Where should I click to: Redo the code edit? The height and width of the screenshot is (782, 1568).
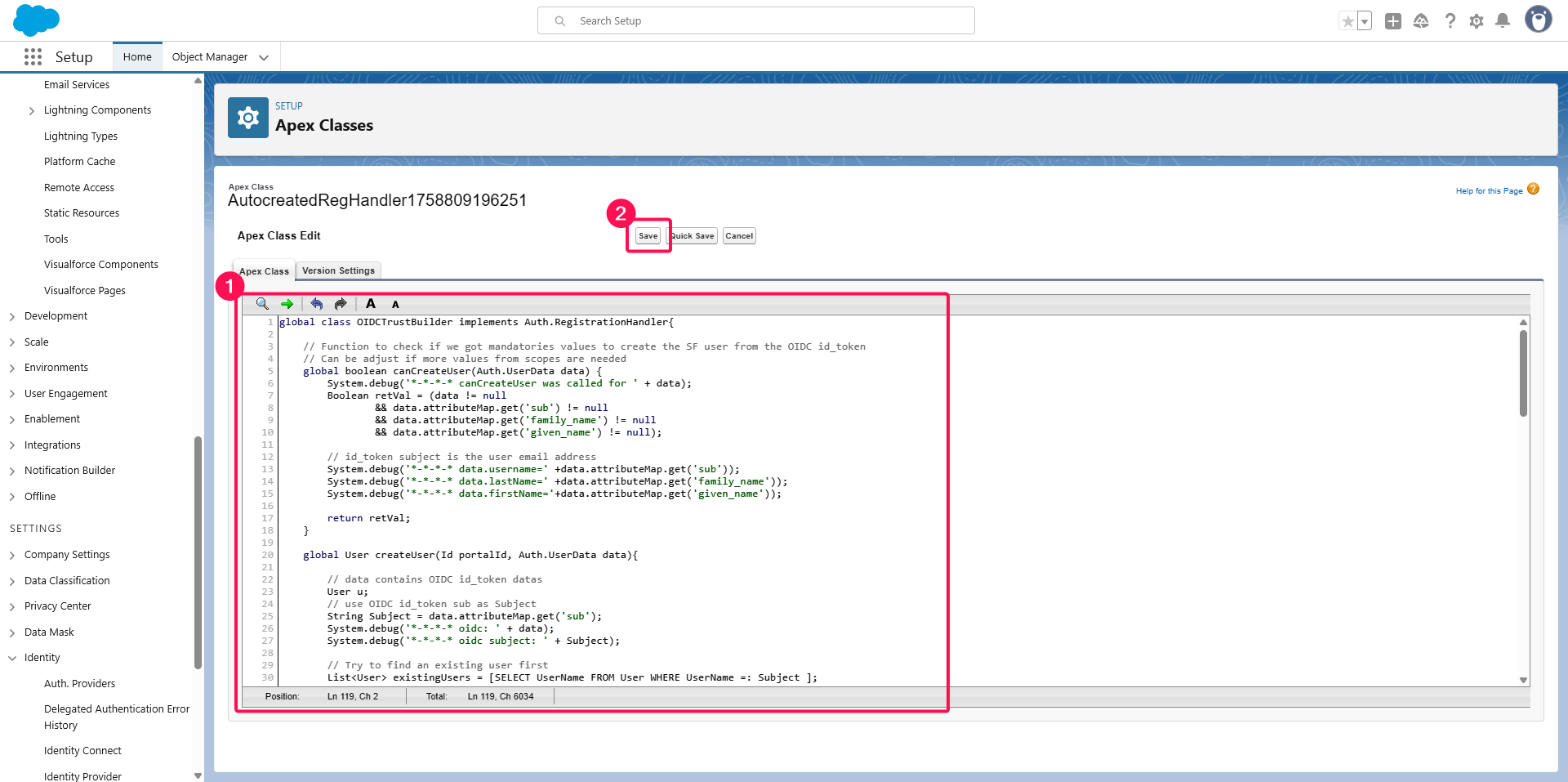coord(341,304)
